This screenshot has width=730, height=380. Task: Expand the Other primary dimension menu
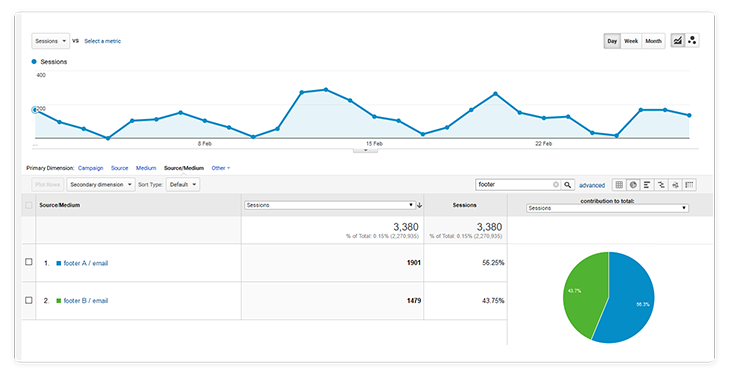pyautogui.click(x=221, y=168)
